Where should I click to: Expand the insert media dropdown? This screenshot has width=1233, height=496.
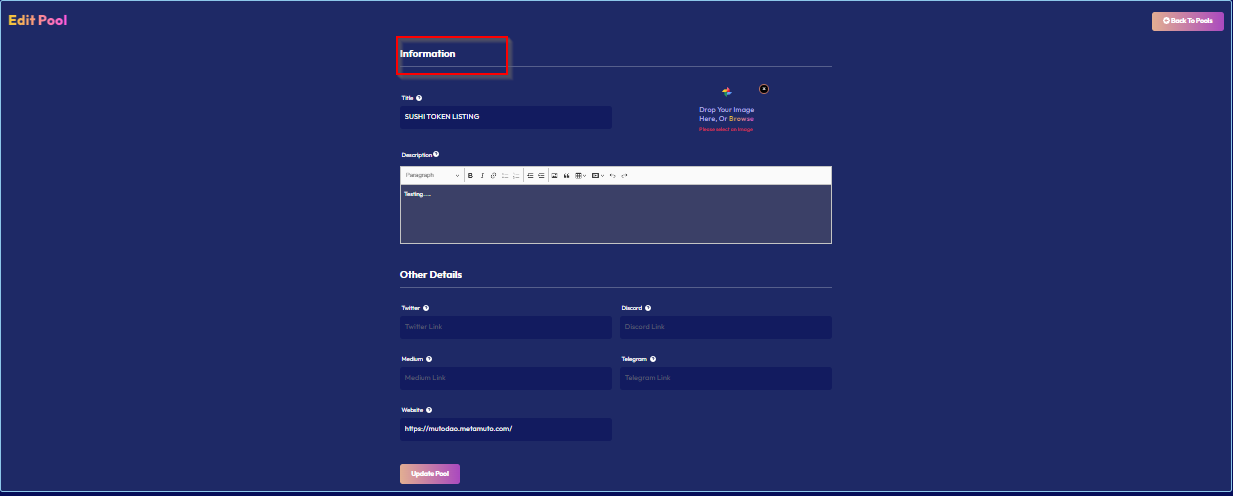598,175
